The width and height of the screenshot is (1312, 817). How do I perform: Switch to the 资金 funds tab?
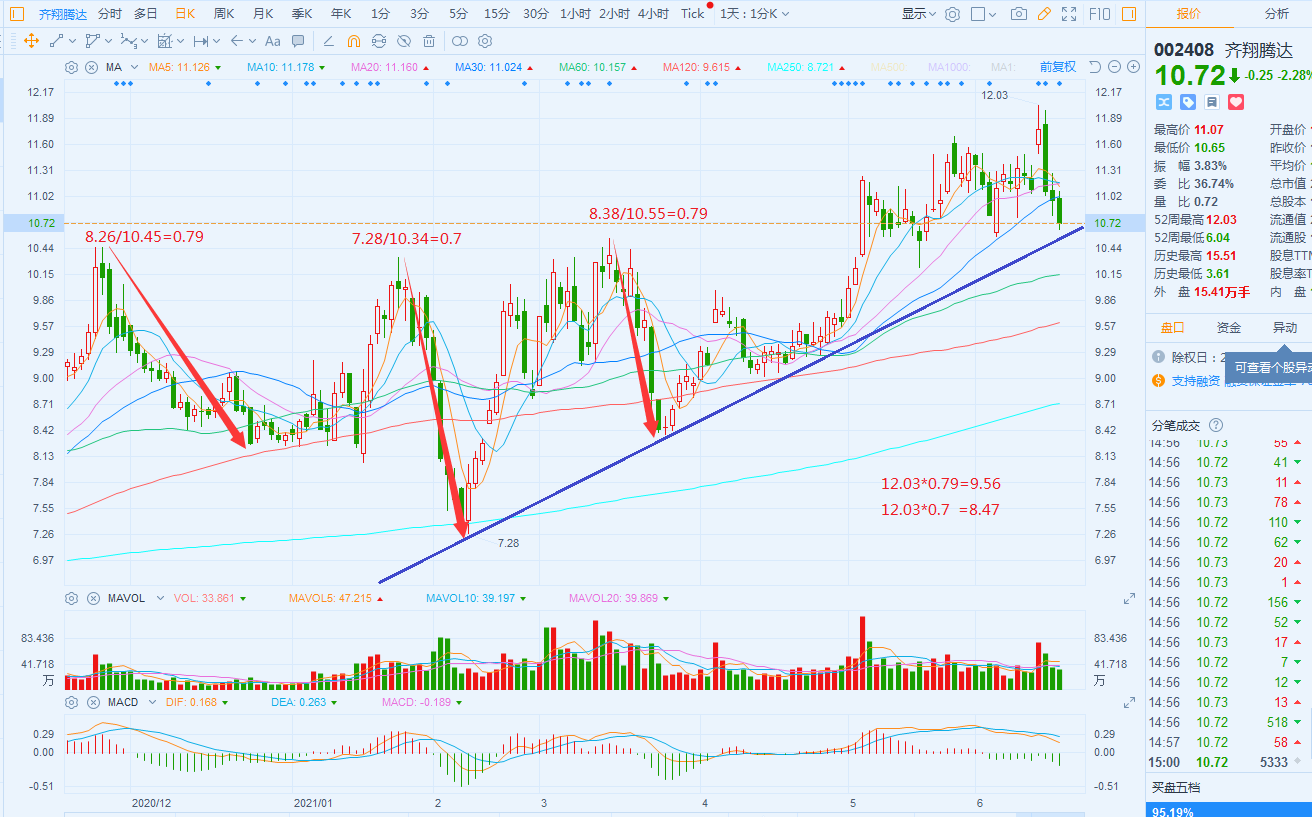1229,327
